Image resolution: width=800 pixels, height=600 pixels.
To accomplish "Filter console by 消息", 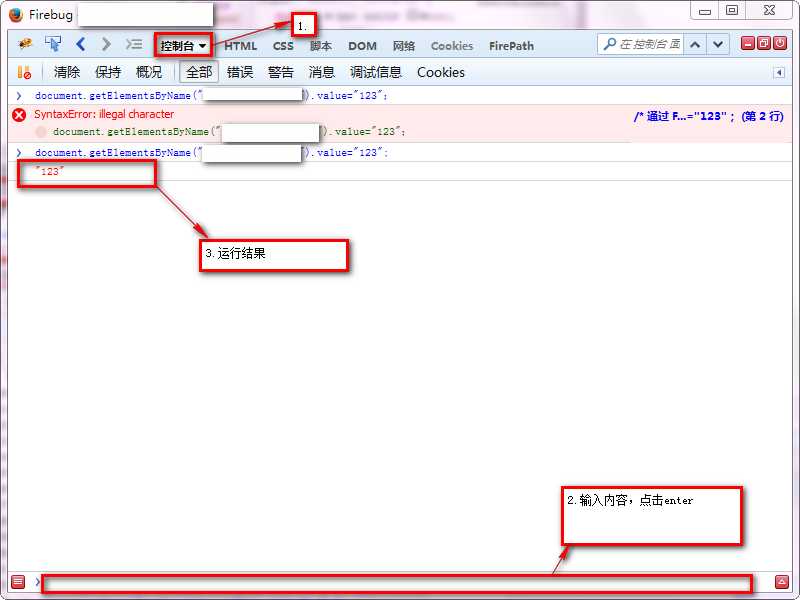I will [x=321, y=72].
